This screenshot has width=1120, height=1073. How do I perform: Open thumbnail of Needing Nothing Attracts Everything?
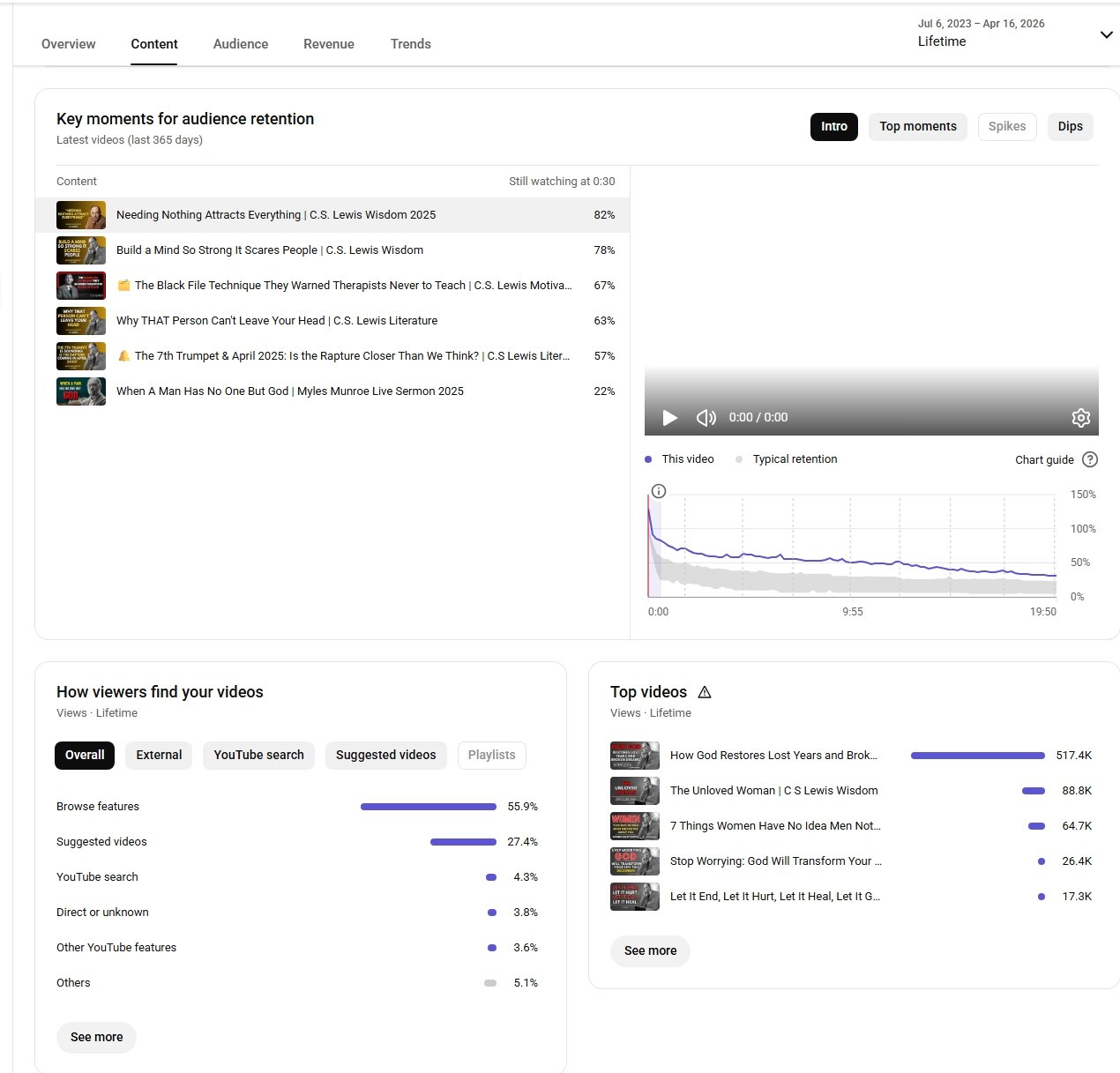tap(81, 215)
